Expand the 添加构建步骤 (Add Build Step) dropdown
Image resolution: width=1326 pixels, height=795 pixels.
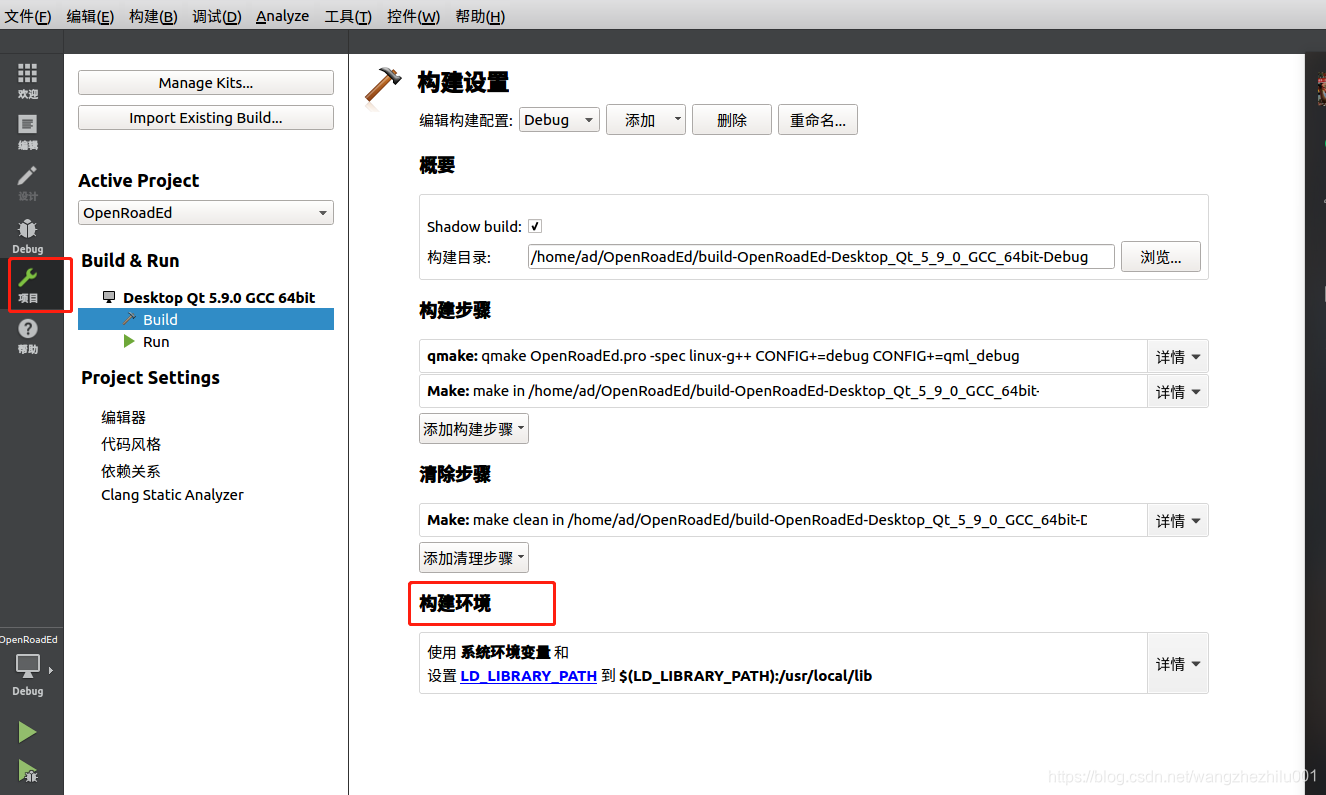[473, 428]
